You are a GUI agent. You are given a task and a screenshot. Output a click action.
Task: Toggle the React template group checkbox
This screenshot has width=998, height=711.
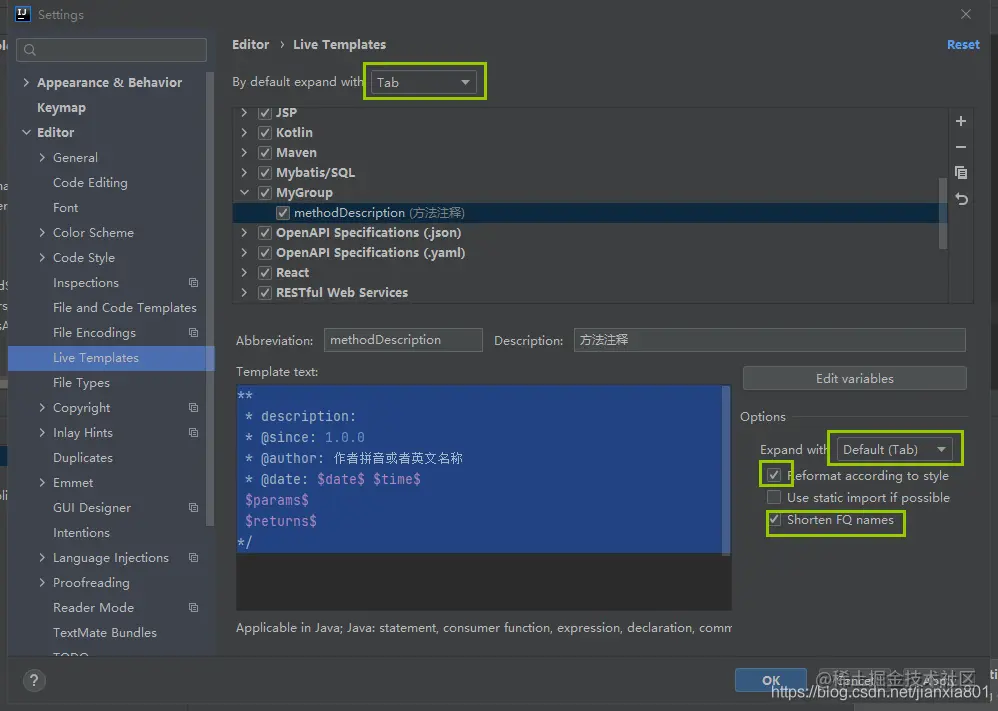[x=265, y=272]
